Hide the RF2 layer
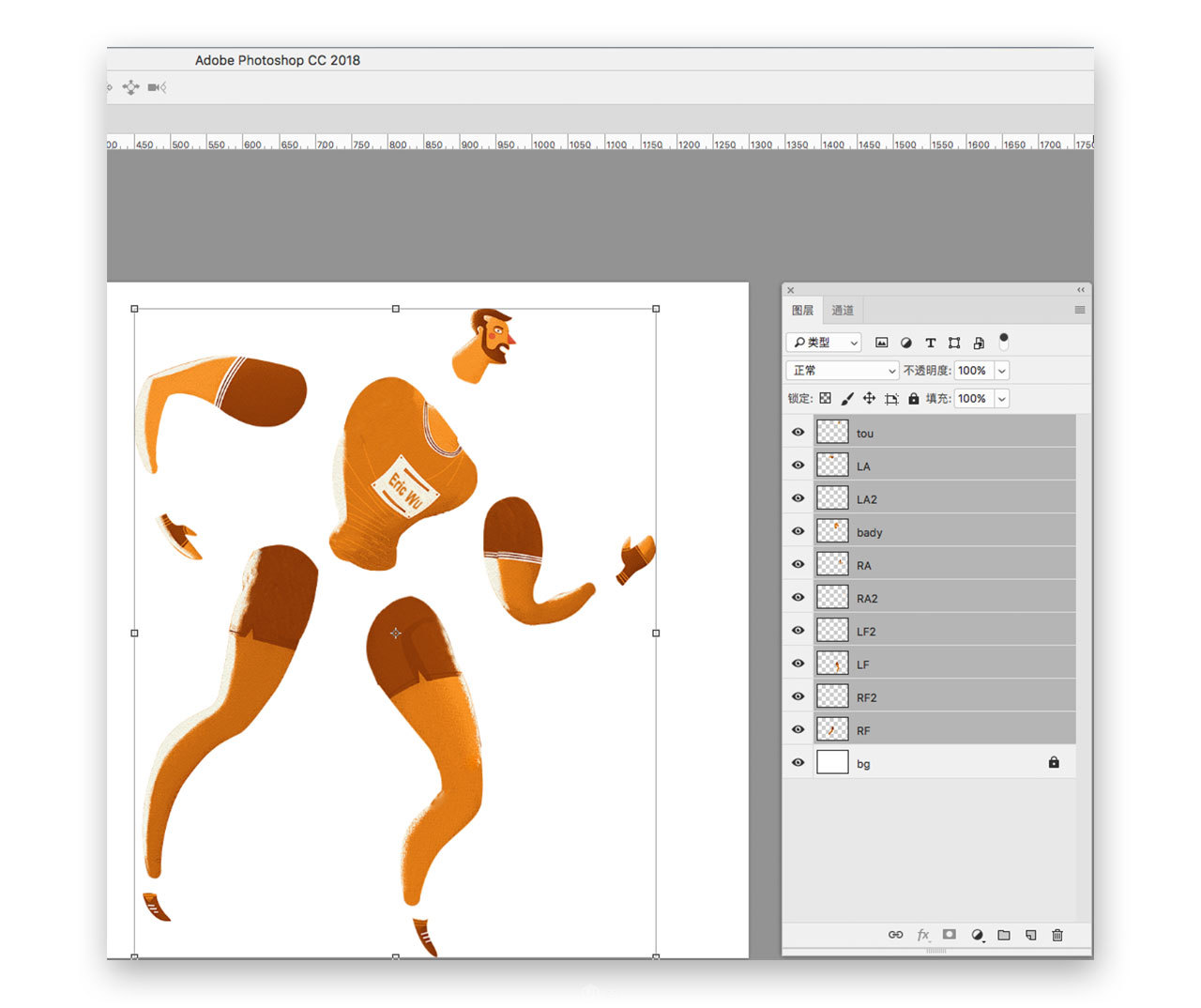The width and height of the screenshot is (1201, 1008). (798, 696)
